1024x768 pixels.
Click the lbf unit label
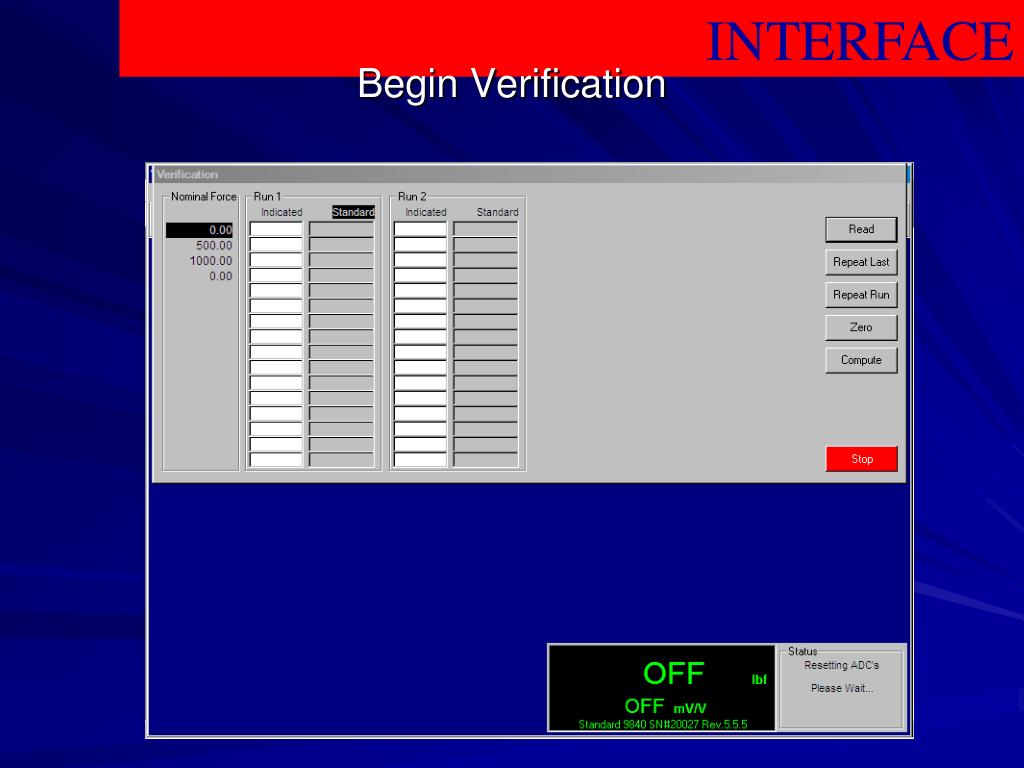[759, 680]
